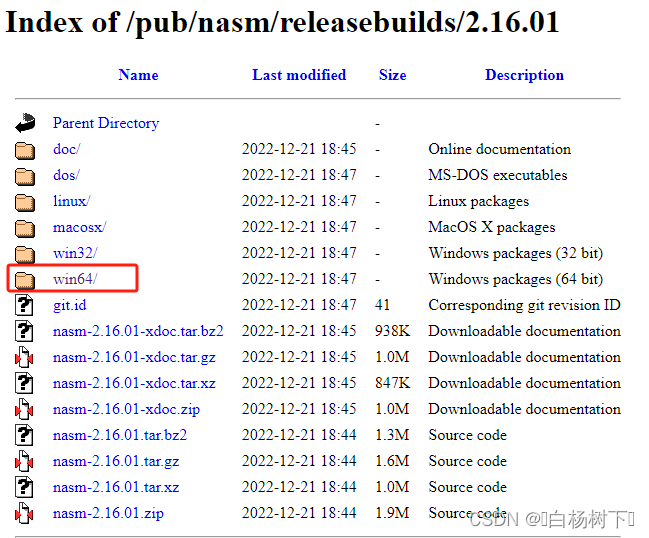649x538 pixels.
Task: Click the description 'Online documentation'
Action: pos(500,149)
